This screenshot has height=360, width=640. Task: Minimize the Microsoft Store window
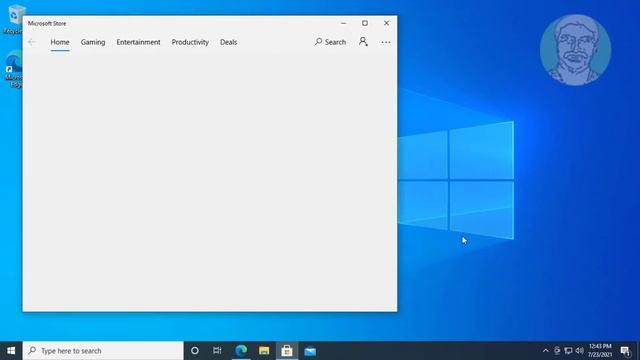coord(343,23)
